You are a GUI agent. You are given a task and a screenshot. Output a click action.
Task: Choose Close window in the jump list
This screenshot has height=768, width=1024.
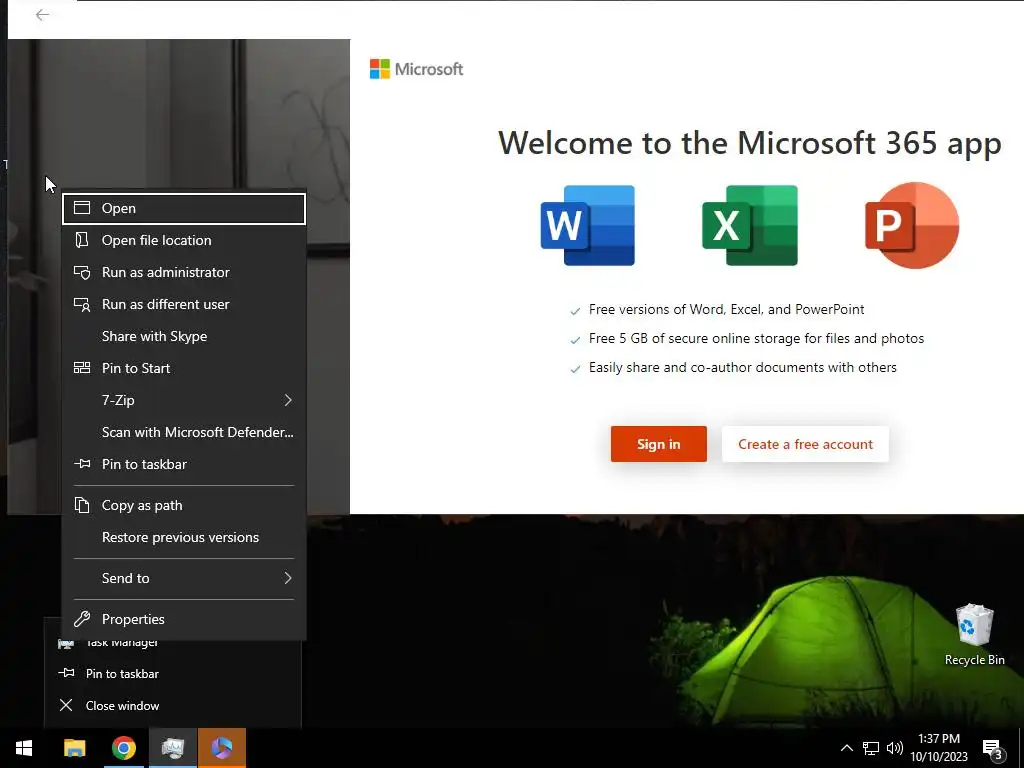172,706
